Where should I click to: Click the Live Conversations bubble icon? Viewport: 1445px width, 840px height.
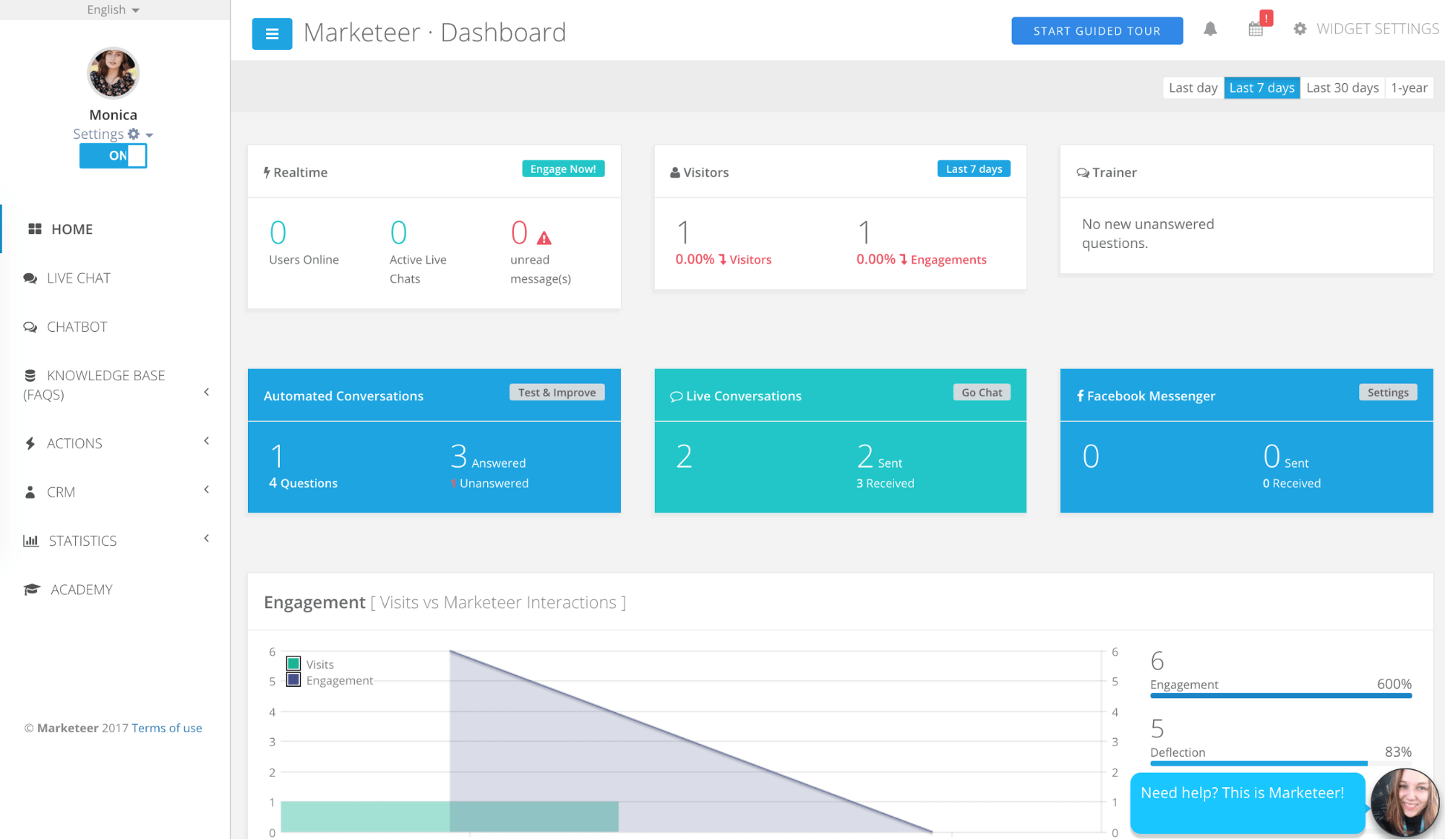(677, 396)
